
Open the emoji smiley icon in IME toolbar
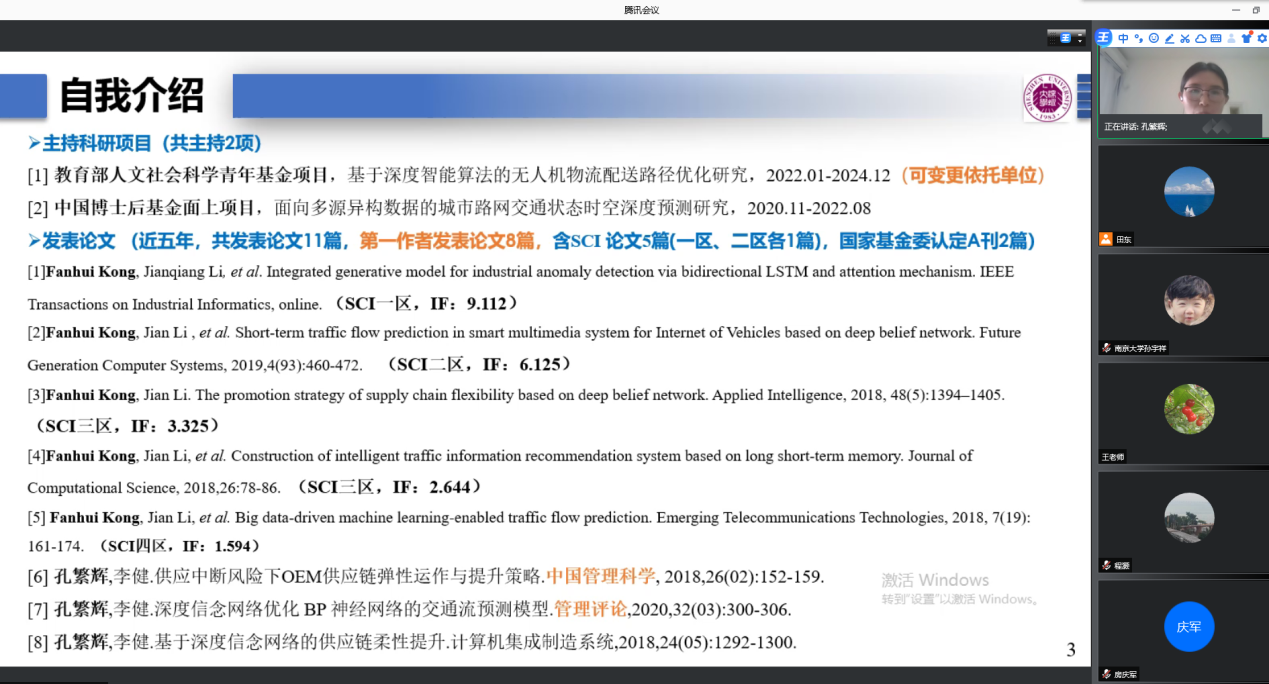pos(1154,38)
